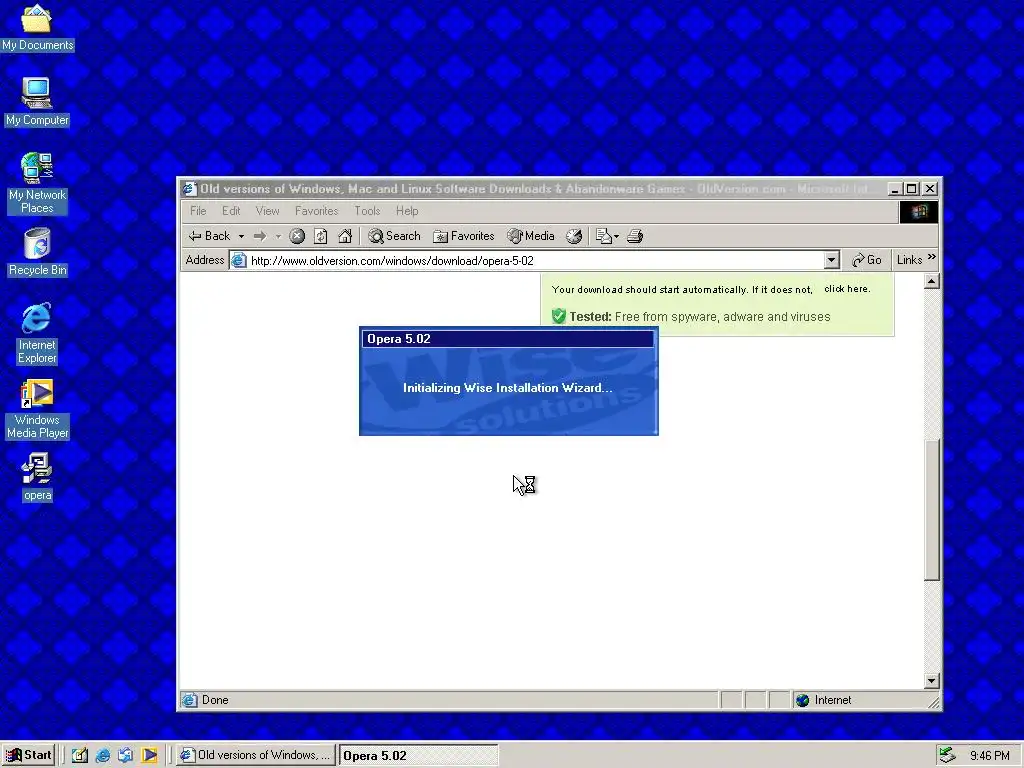Select the My Computer desktop icon

(37, 101)
